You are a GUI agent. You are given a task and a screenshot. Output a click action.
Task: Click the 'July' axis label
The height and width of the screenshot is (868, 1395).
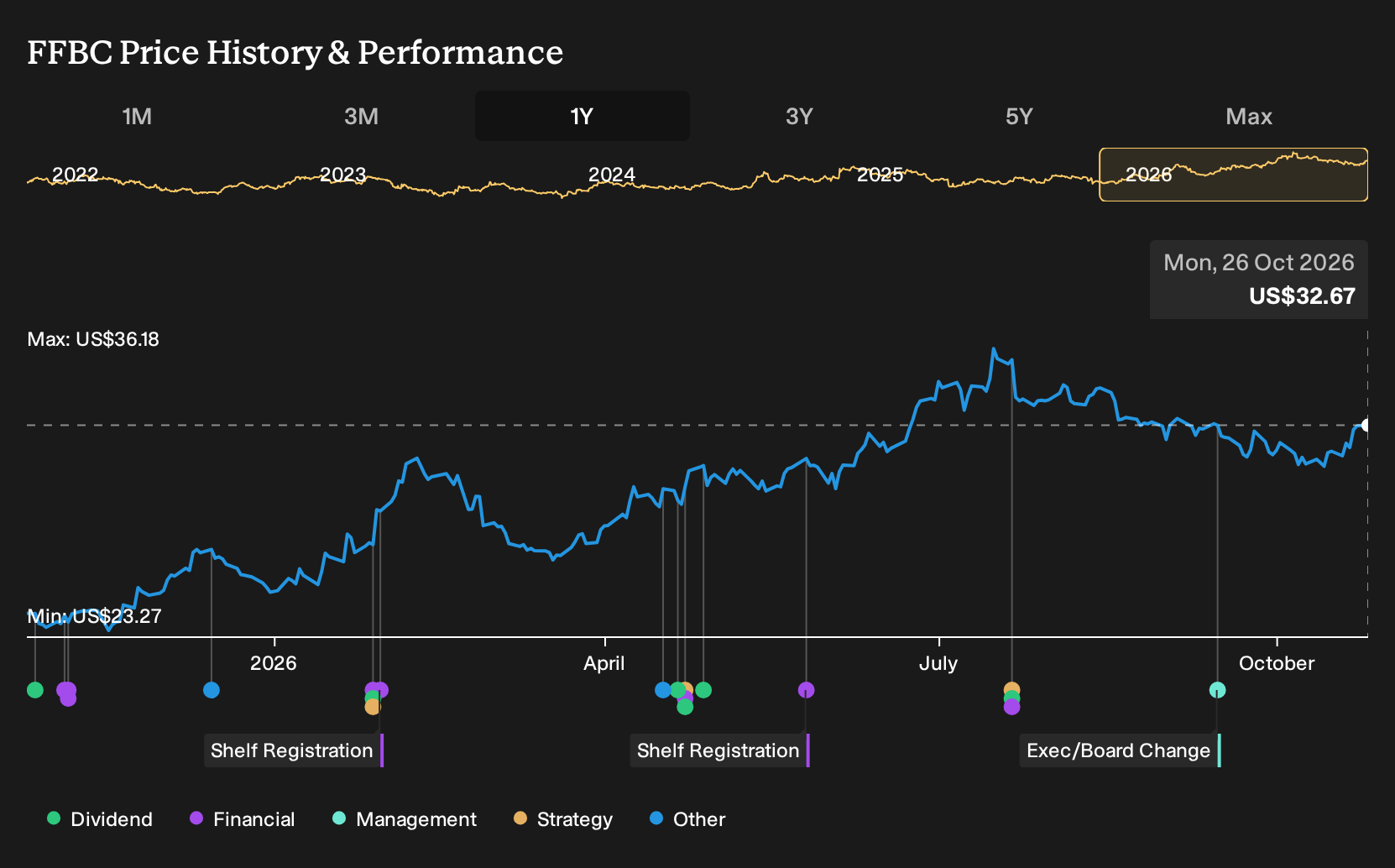(x=938, y=663)
